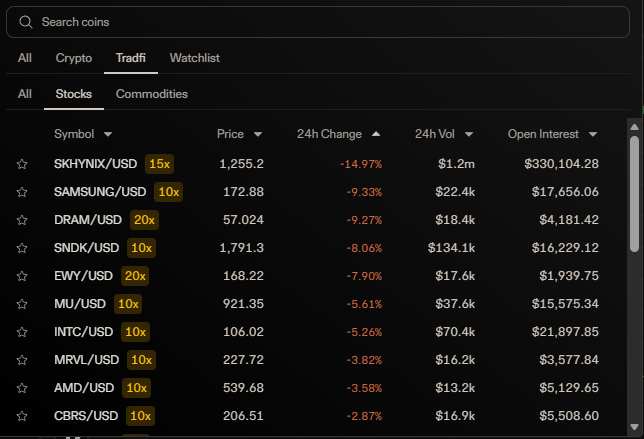The image size is (644, 439).
Task: Select the top-level All tab
Action: [25, 58]
